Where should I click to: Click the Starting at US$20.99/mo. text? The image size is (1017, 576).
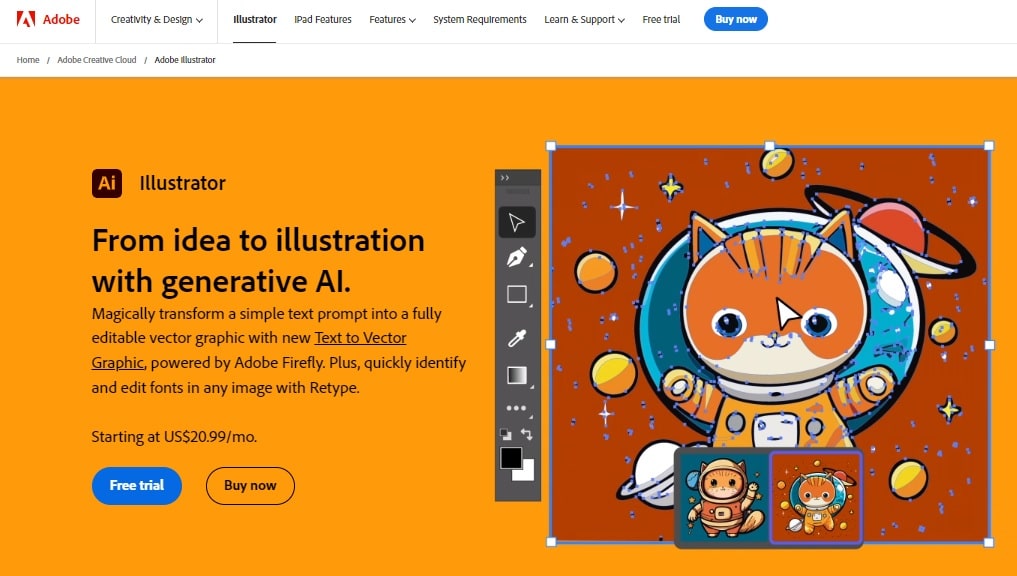point(174,437)
